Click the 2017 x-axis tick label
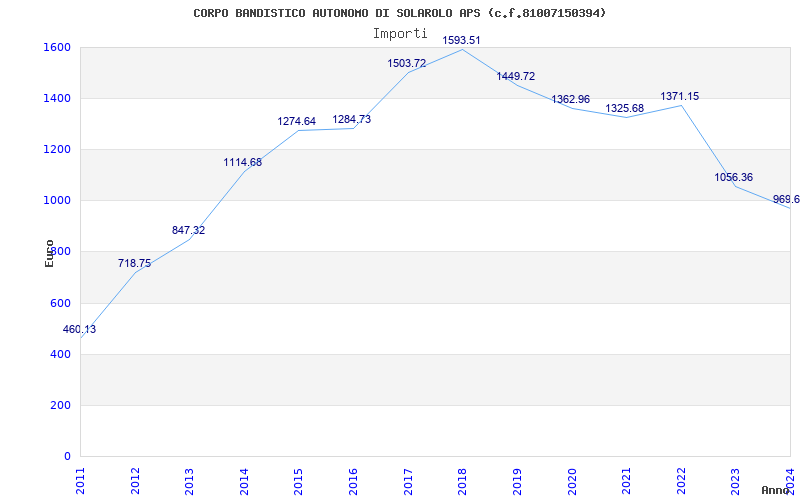 point(408,481)
